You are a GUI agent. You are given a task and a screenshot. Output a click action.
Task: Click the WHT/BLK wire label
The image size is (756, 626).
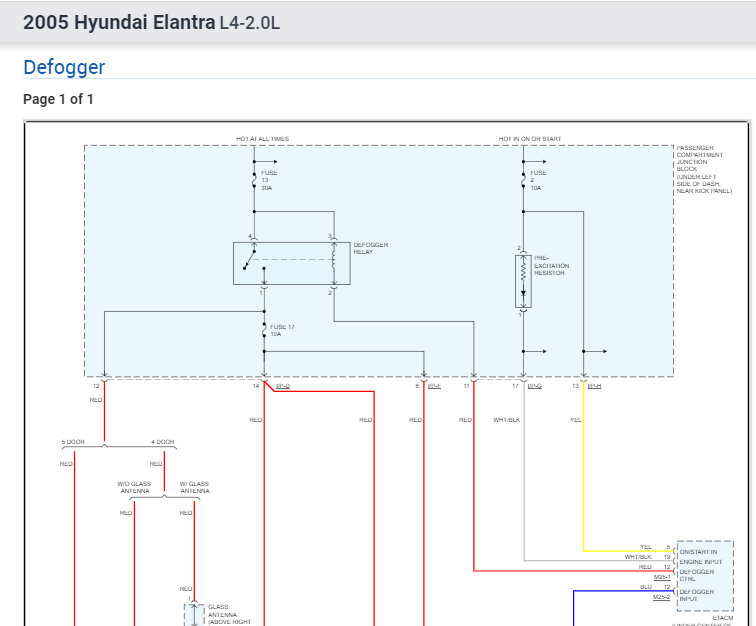click(507, 420)
